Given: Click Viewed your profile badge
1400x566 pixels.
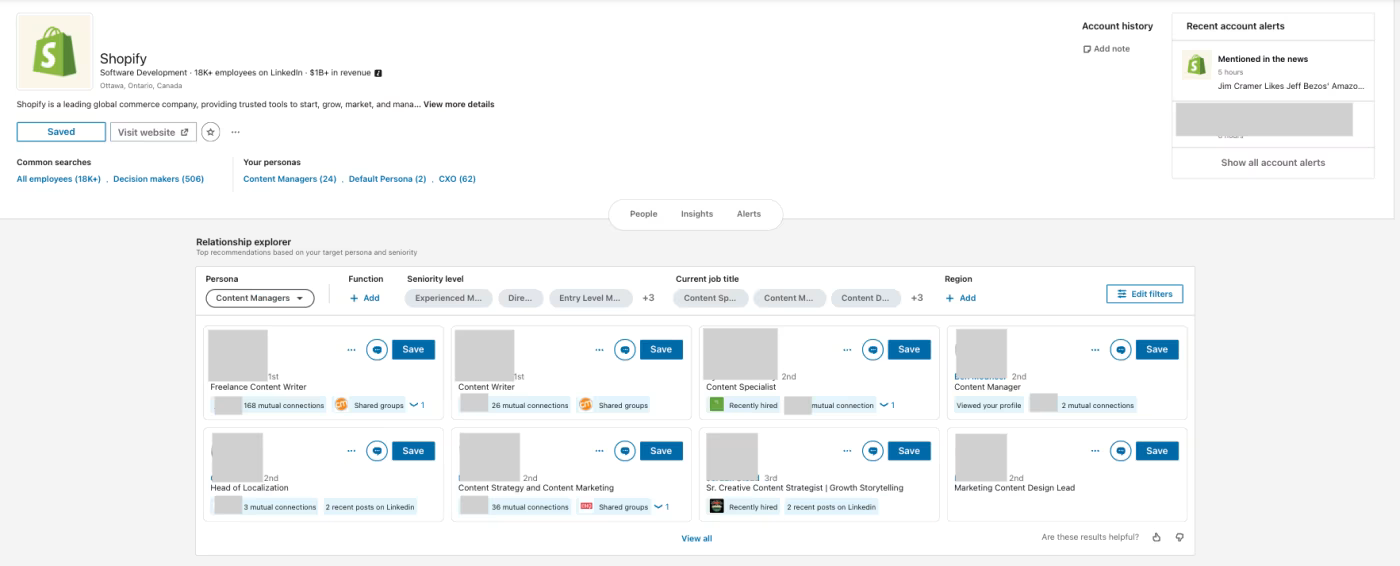Looking at the screenshot, I should [988, 405].
